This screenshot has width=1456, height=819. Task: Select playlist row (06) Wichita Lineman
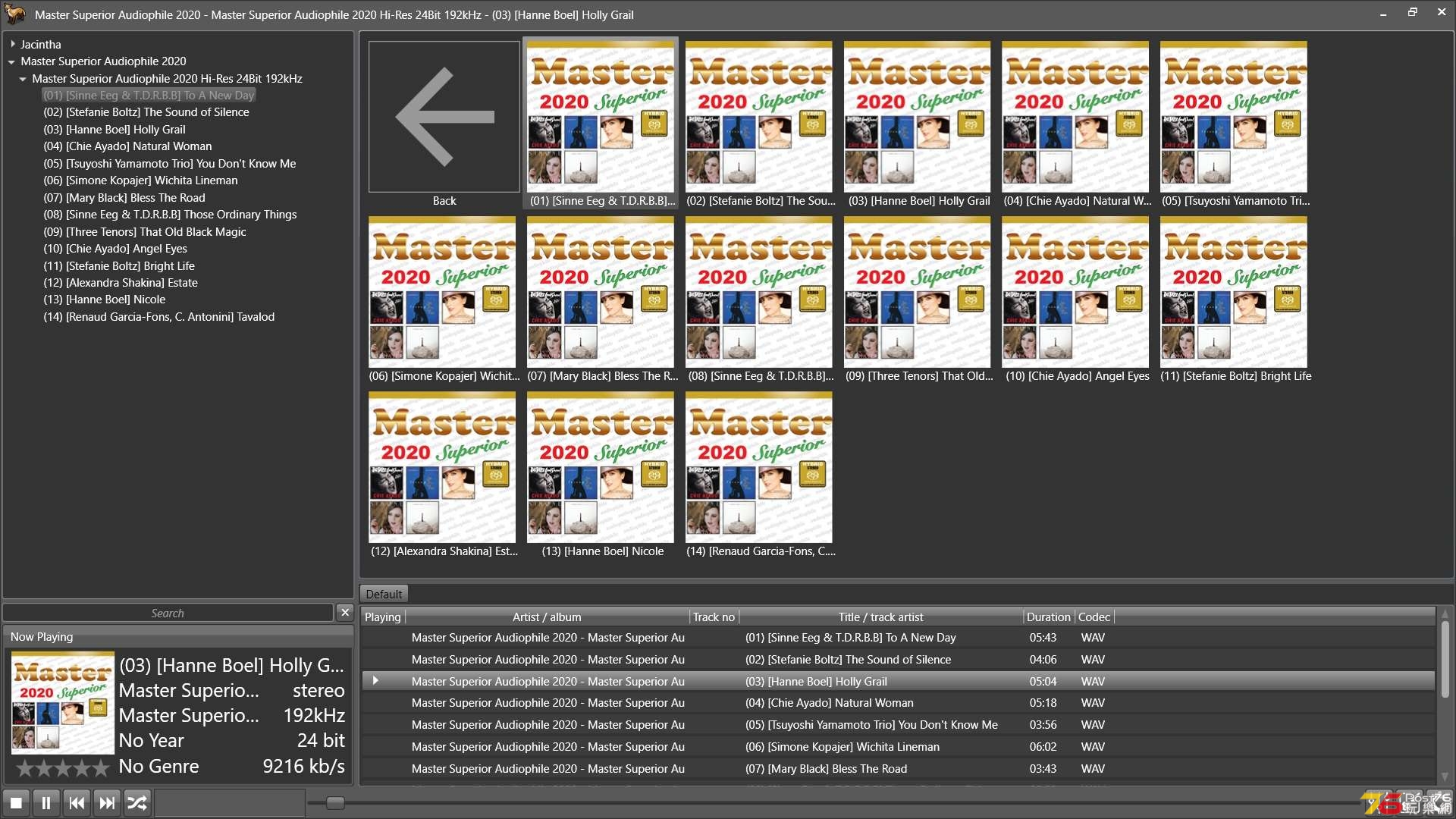click(x=899, y=747)
